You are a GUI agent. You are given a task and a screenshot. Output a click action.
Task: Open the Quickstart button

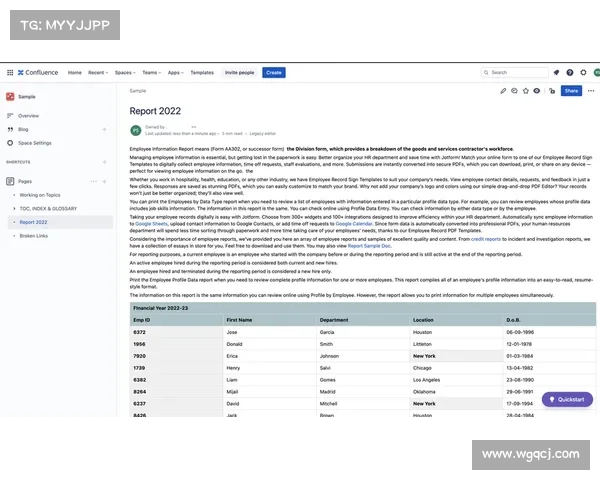tap(567, 399)
